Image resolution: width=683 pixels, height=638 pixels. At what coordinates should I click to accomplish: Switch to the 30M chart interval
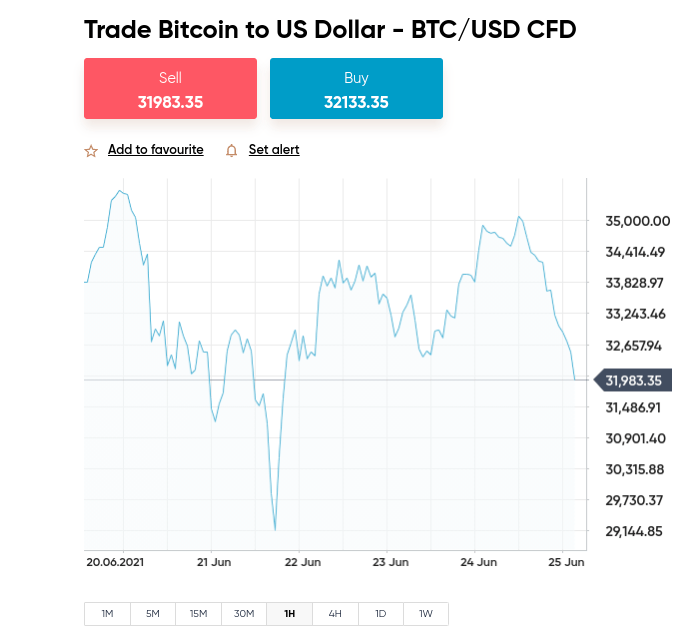(x=244, y=614)
